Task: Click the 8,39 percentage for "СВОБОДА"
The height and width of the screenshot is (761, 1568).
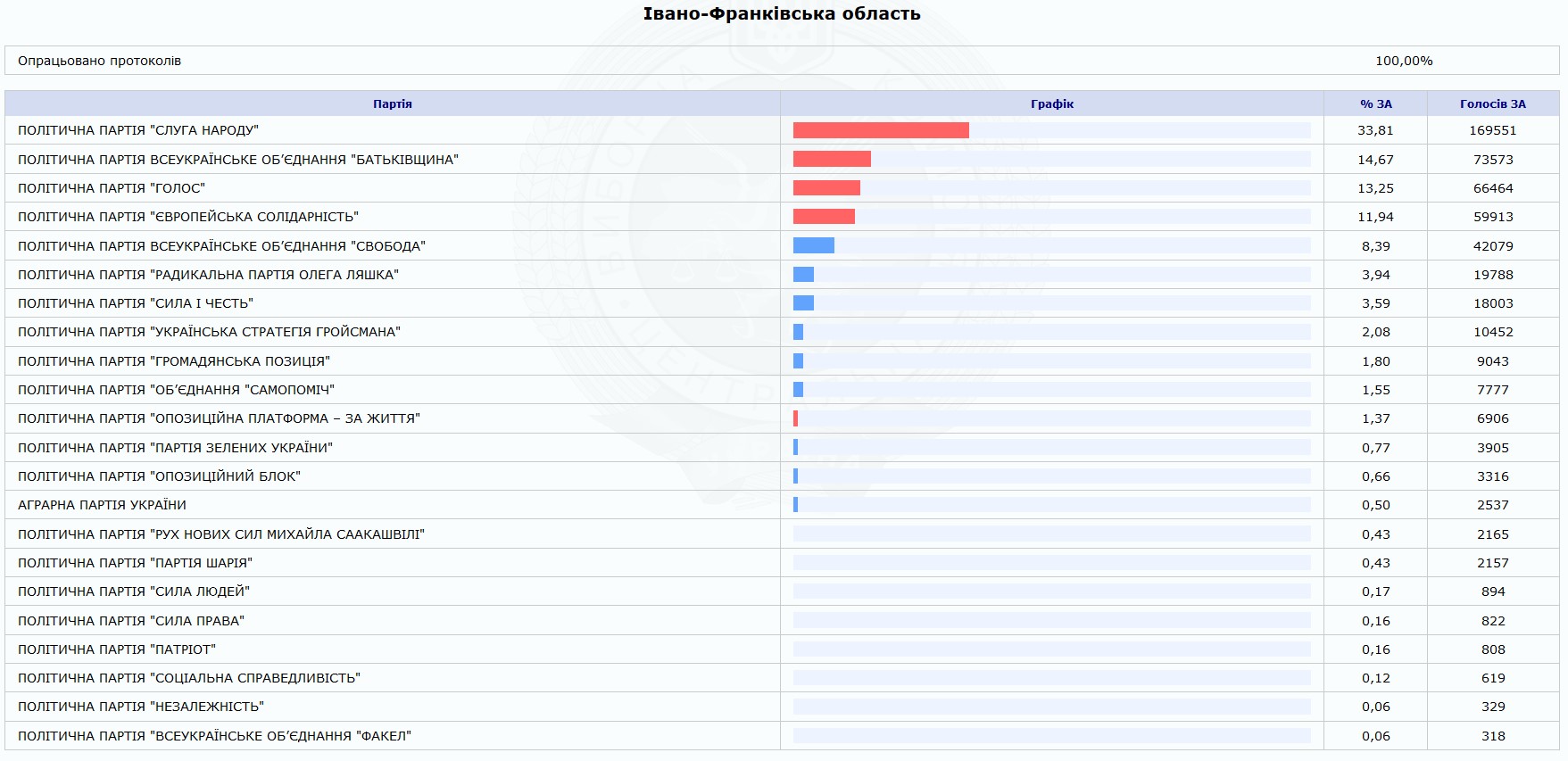Action: coord(1375,246)
